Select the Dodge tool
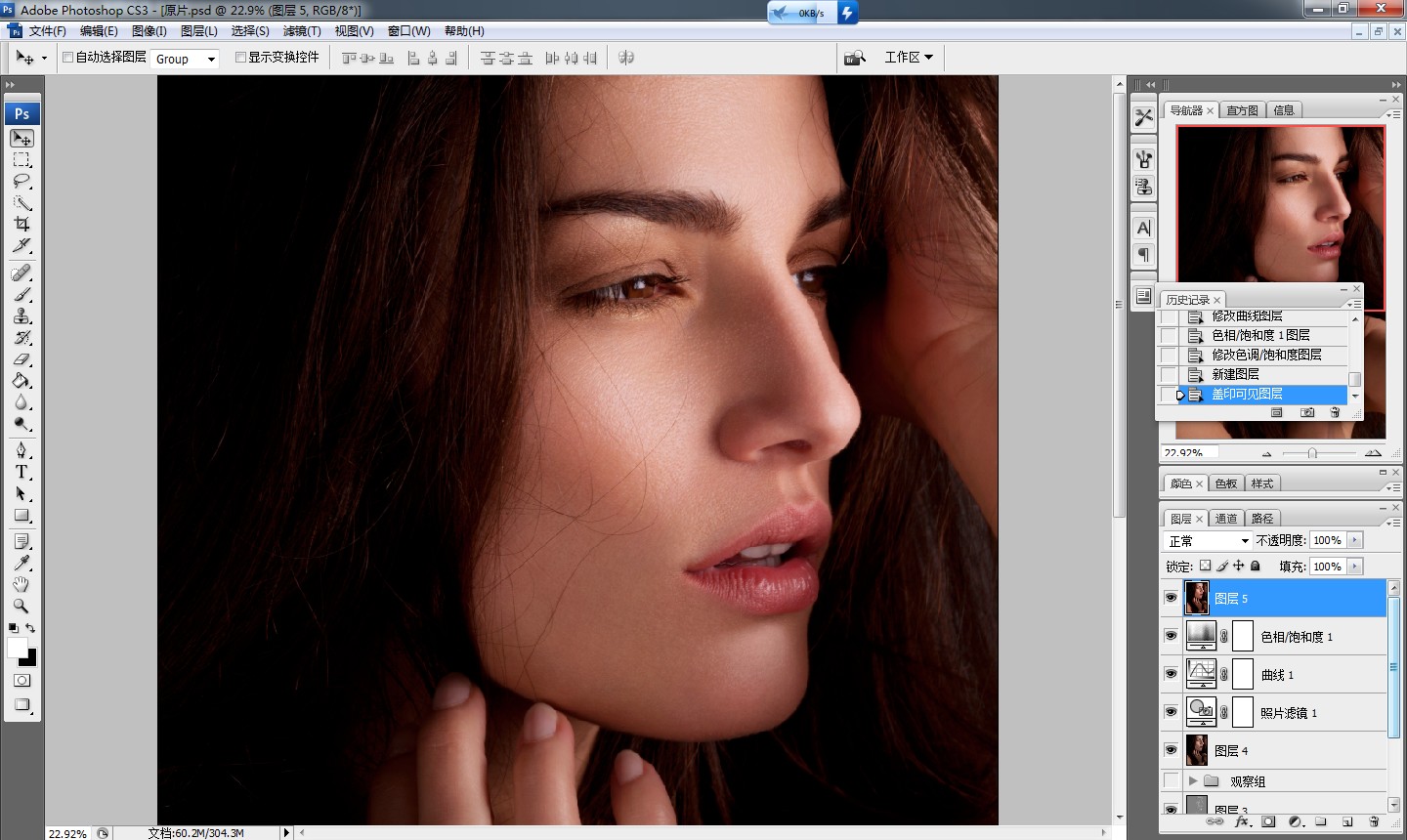Image resolution: width=1407 pixels, height=840 pixels. click(21, 424)
